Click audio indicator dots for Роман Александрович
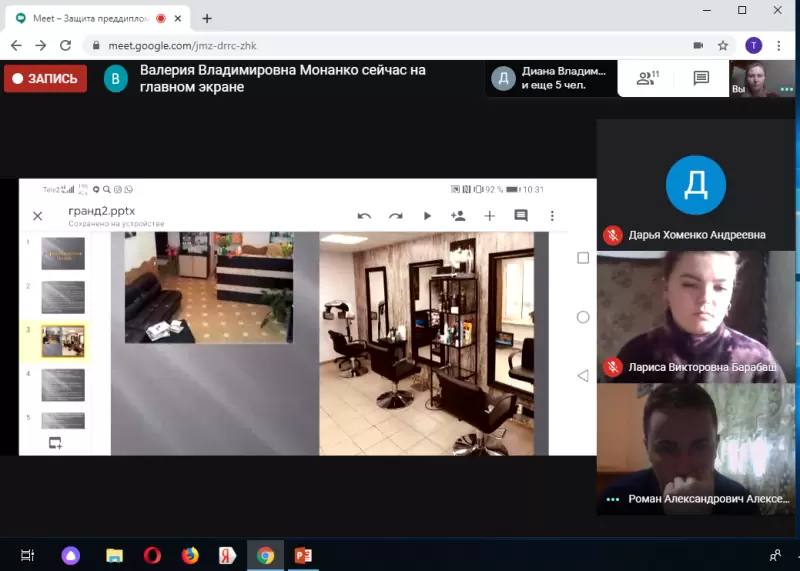The width and height of the screenshot is (800, 571). [612, 499]
